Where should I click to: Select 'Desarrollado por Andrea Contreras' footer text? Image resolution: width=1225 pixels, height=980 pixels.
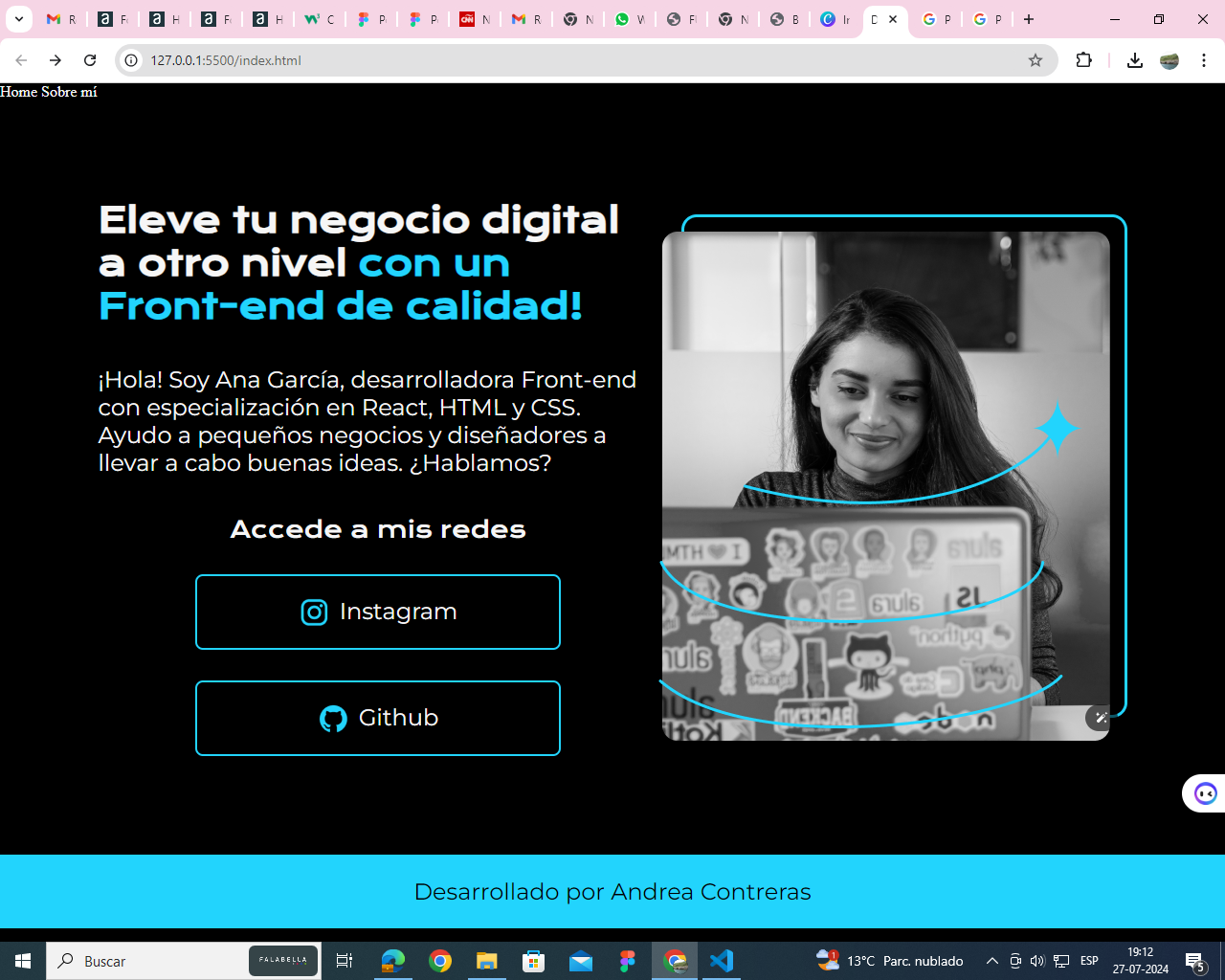612,892
